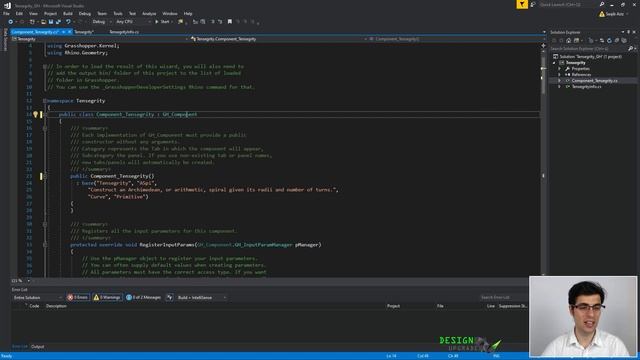Viewport: 640px width, 360px height.
Task: Expand the References node
Action: pos(560,75)
